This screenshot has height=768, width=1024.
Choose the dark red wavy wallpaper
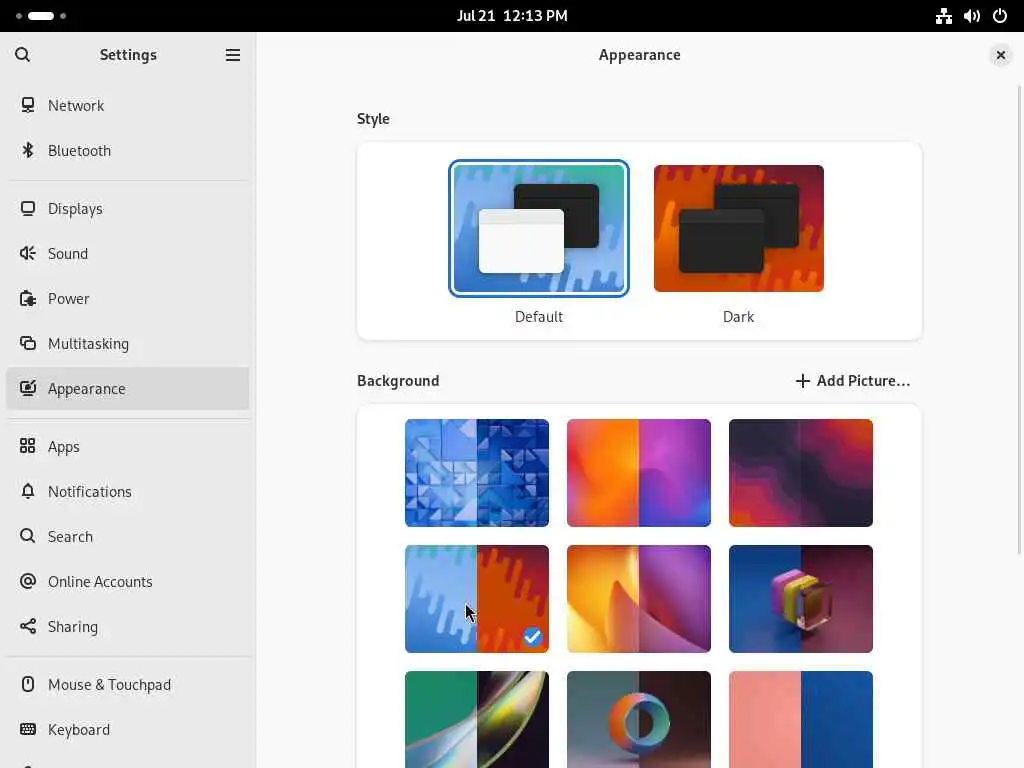click(801, 473)
